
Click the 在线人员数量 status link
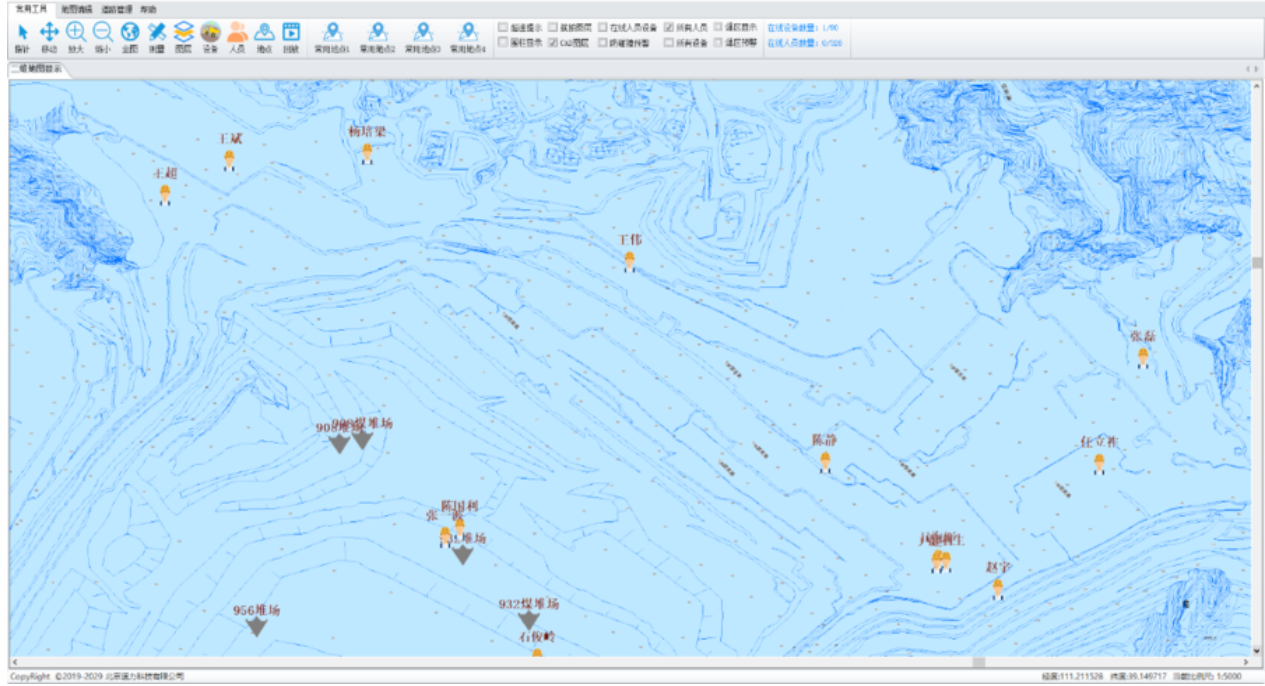pos(804,43)
